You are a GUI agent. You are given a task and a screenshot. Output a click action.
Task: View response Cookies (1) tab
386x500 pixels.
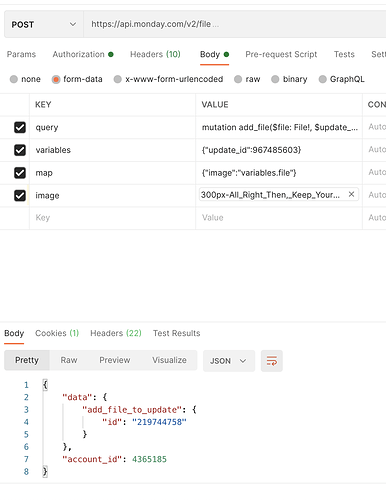(57, 333)
